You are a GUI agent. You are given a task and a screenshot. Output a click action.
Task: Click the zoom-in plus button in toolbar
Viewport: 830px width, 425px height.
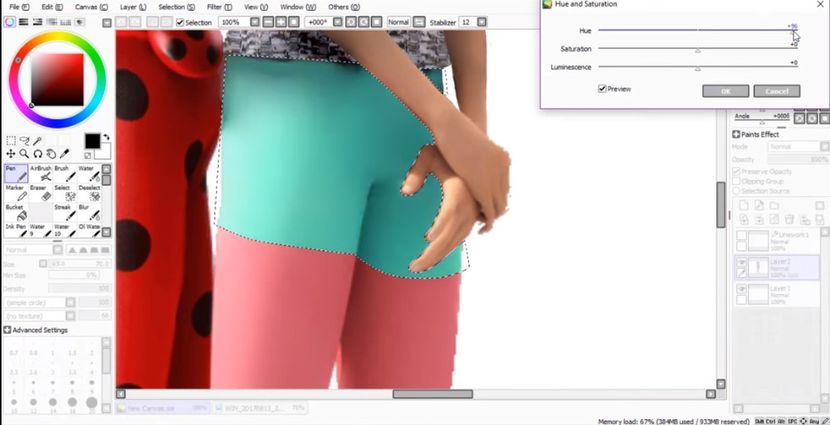pyautogui.click(x=281, y=22)
